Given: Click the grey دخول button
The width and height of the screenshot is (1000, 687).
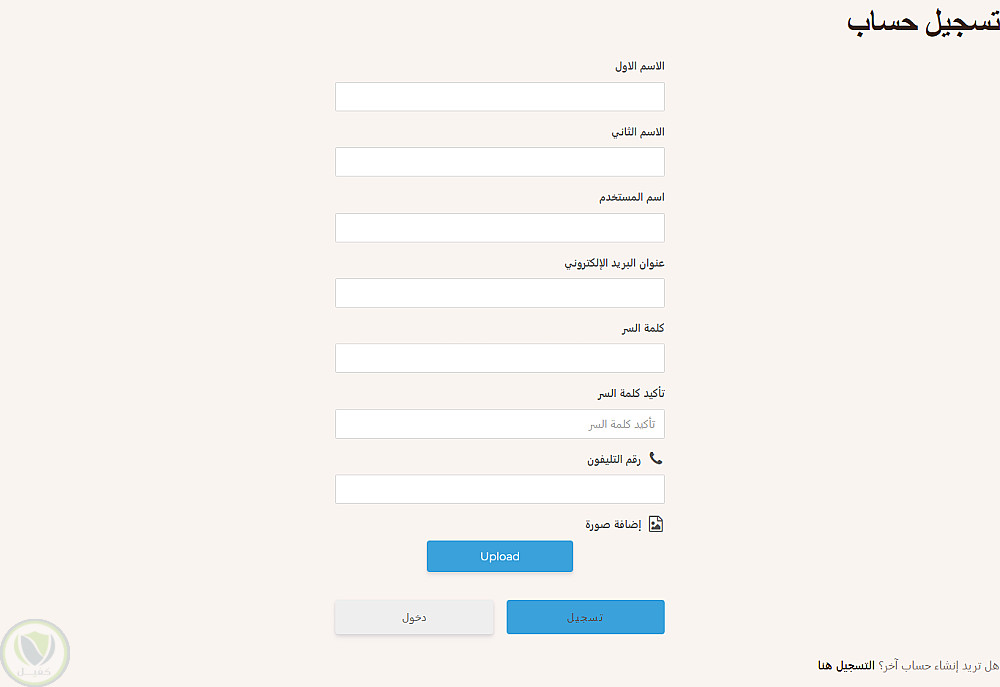Looking at the screenshot, I should (414, 617).
